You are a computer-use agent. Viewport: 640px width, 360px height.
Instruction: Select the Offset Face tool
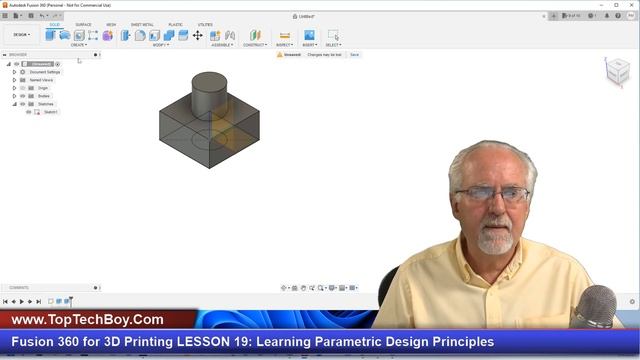coord(183,36)
